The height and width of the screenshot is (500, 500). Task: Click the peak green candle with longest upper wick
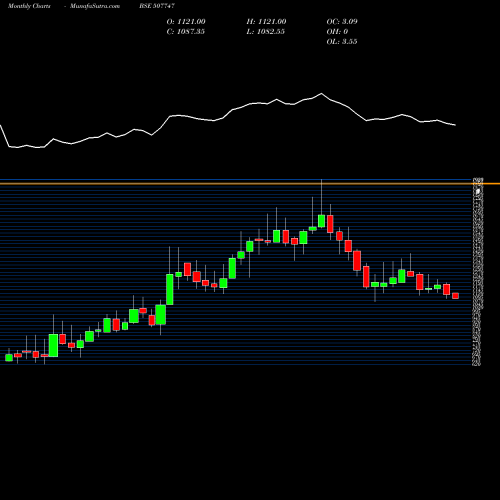coord(321,221)
